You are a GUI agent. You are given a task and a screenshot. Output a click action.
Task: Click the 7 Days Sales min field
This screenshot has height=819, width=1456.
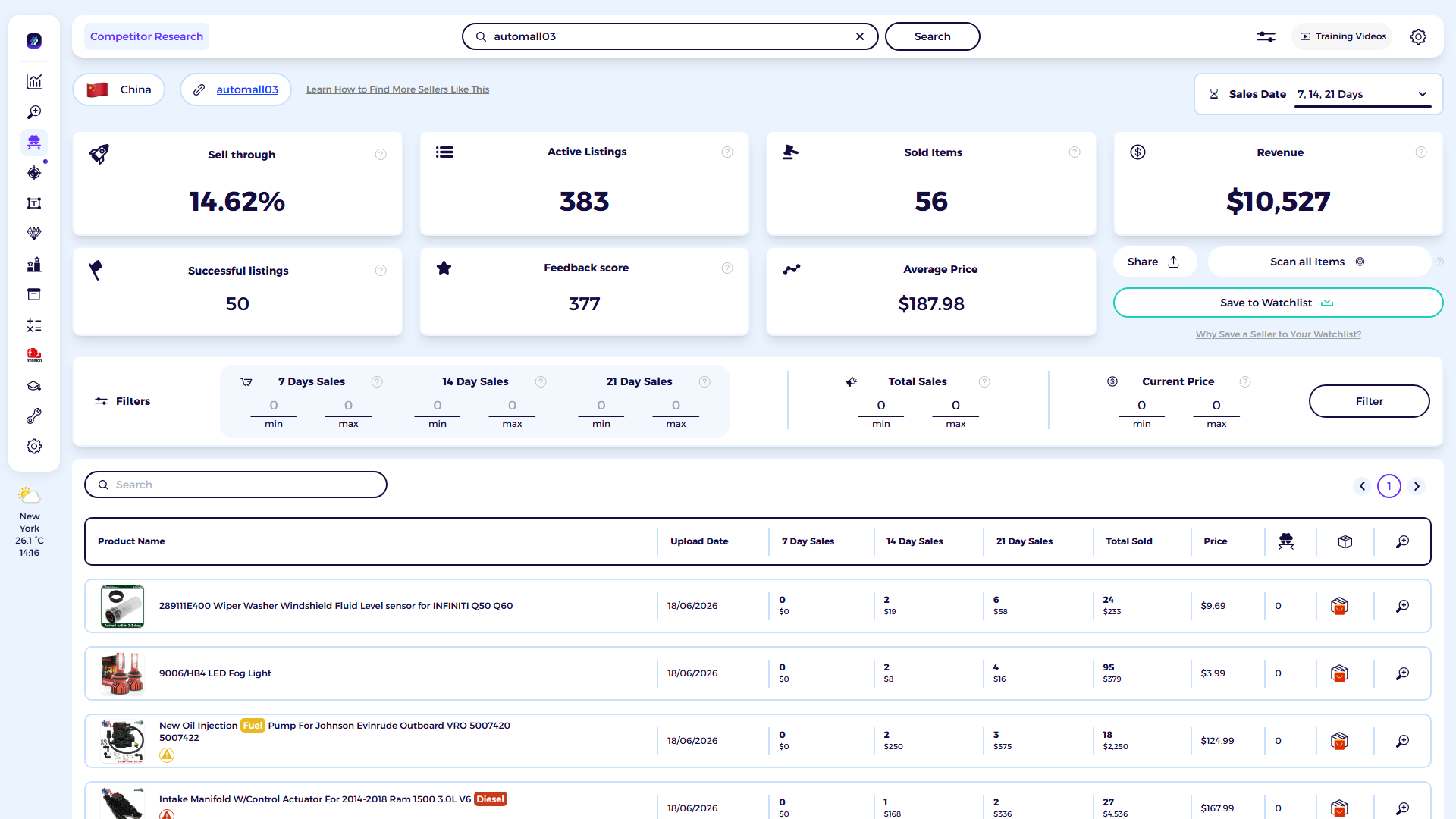tap(274, 406)
